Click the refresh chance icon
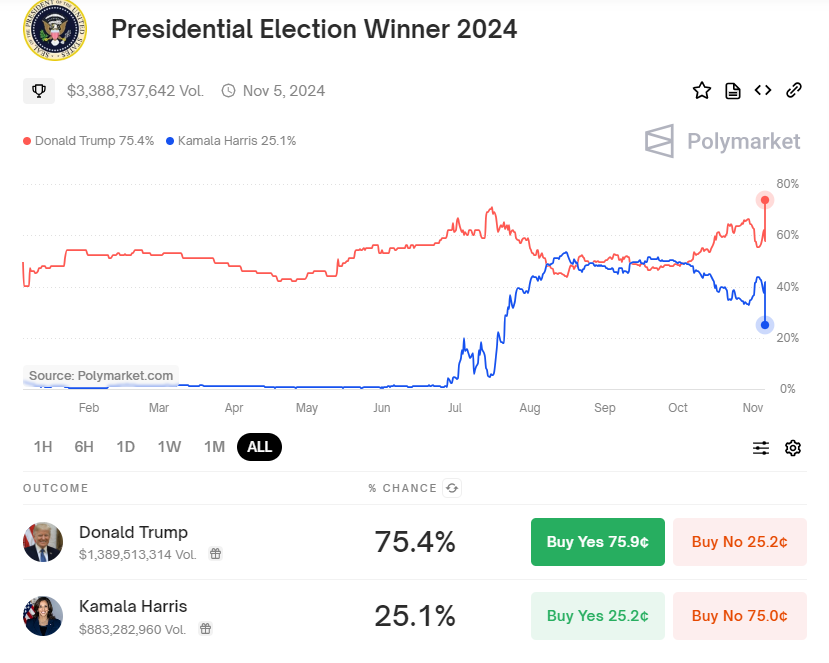The height and width of the screenshot is (663, 829). pos(452,488)
